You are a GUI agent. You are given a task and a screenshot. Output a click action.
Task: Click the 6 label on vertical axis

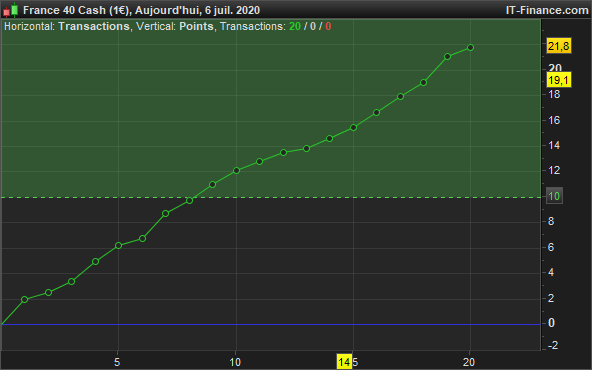[551, 247]
